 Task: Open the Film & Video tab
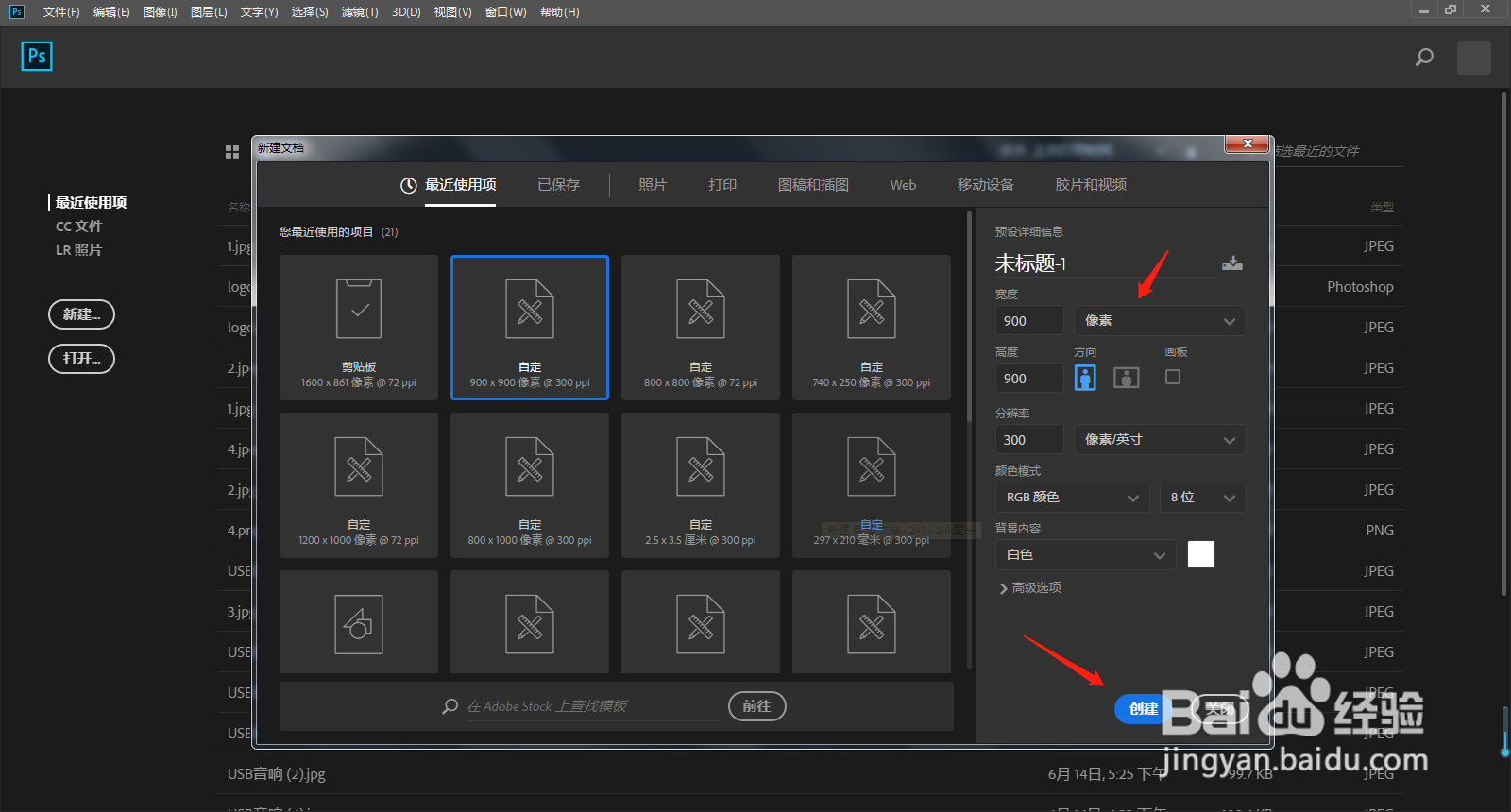click(x=1091, y=185)
